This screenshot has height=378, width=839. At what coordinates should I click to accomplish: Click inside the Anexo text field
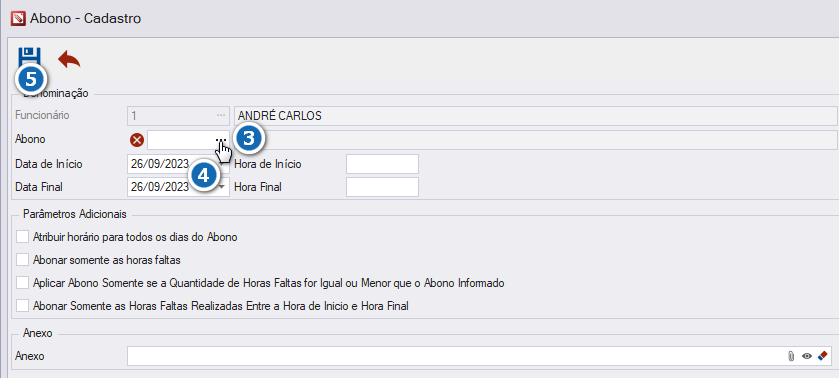[456, 356]
